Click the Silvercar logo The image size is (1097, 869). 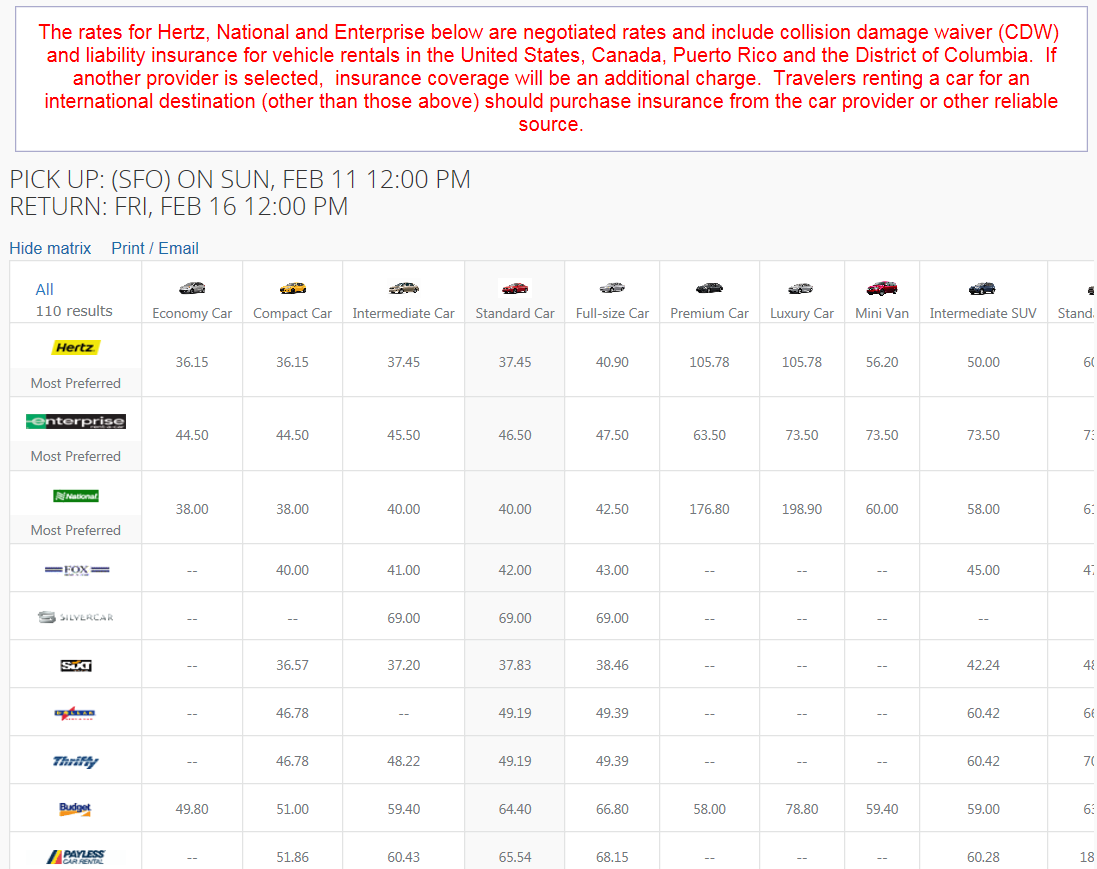pos(76,617)
